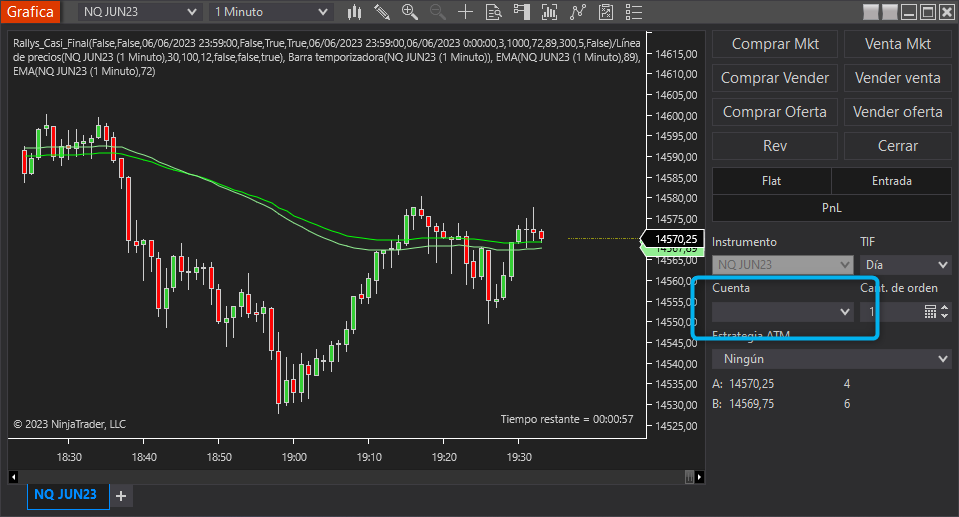Click Venta Mkt button
The height and width of the screenshot is (517, 959).
pyautogui.click(x=897, y=44)
